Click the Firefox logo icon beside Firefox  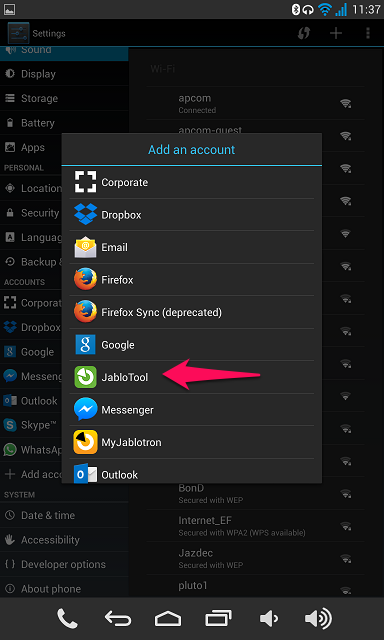click(x=85, y=280)
